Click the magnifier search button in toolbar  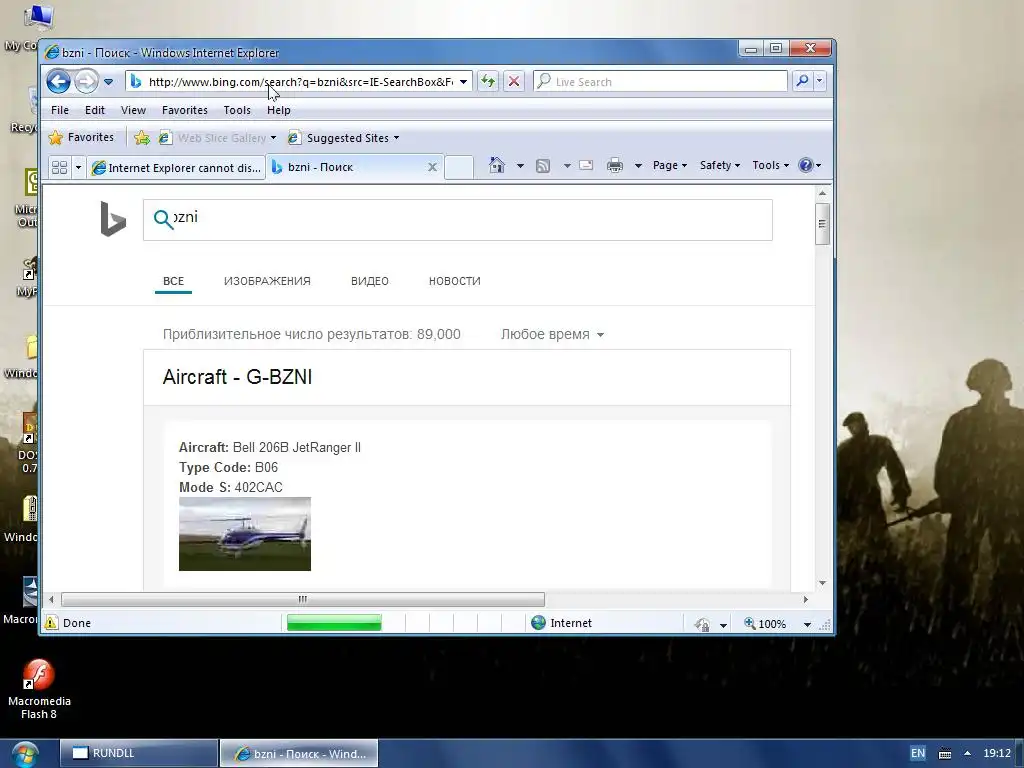(802, 81)
